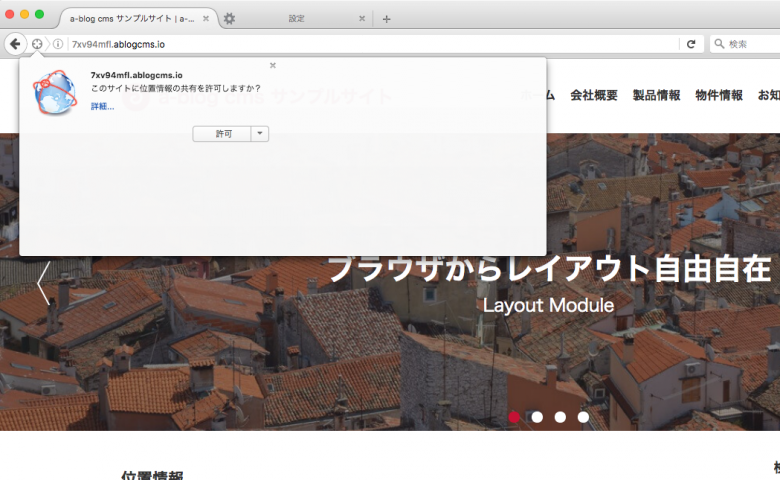Click the gear icon on the 設定 tab
Screen dimensions: 780x480
(229, 18)
